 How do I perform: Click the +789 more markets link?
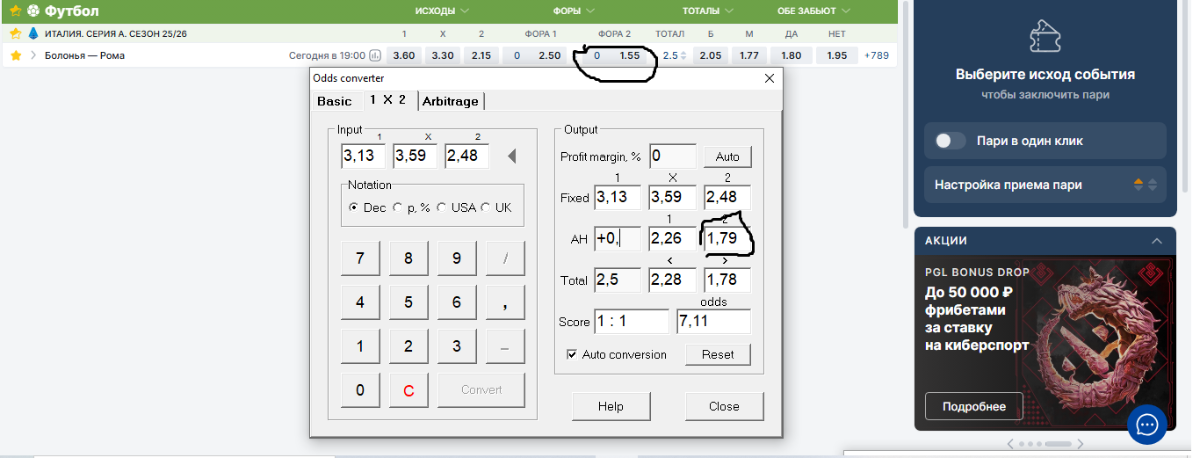coord(877,56)
